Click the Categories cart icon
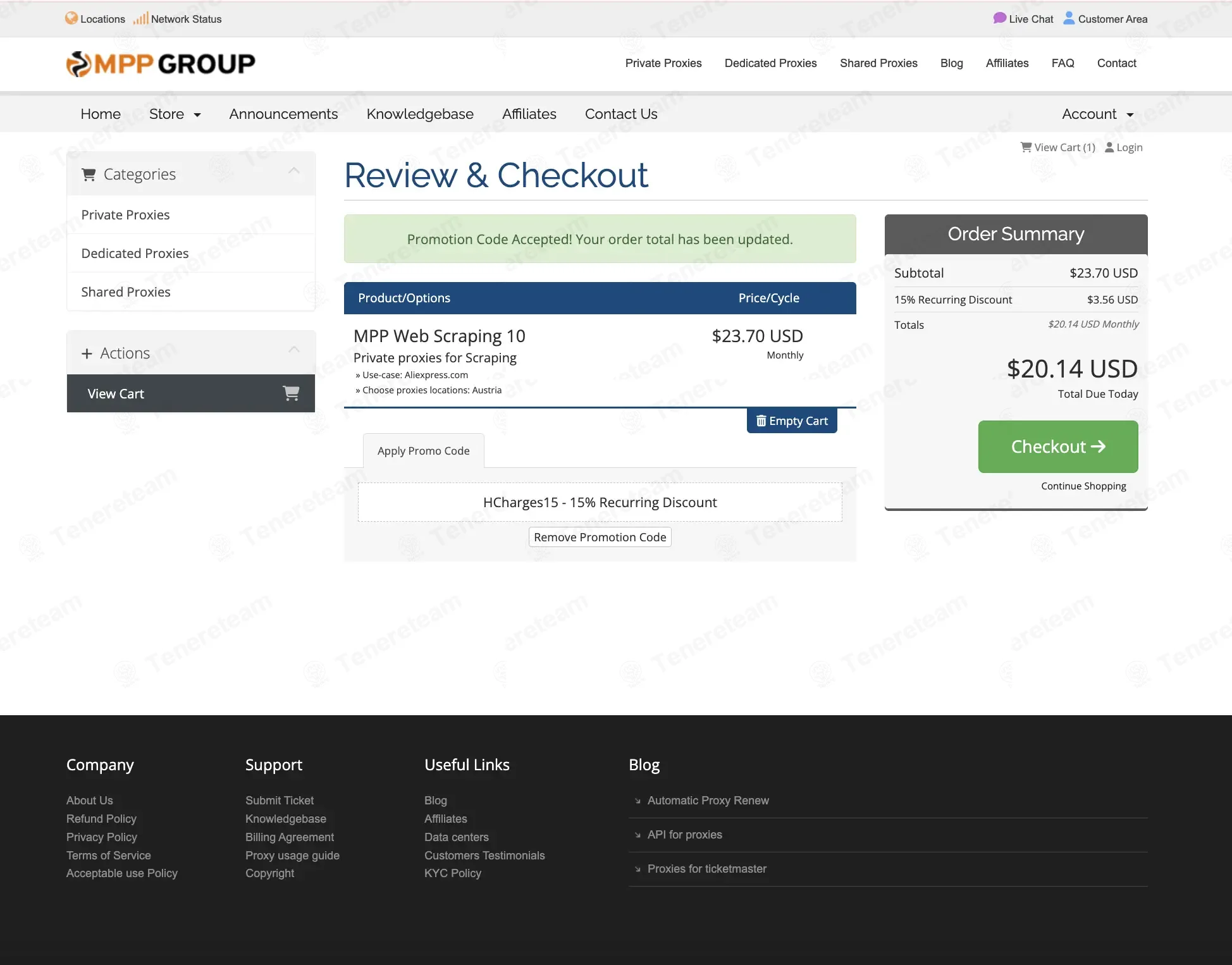This screenshot has height=965, width=1232. (x=89, y=175)
